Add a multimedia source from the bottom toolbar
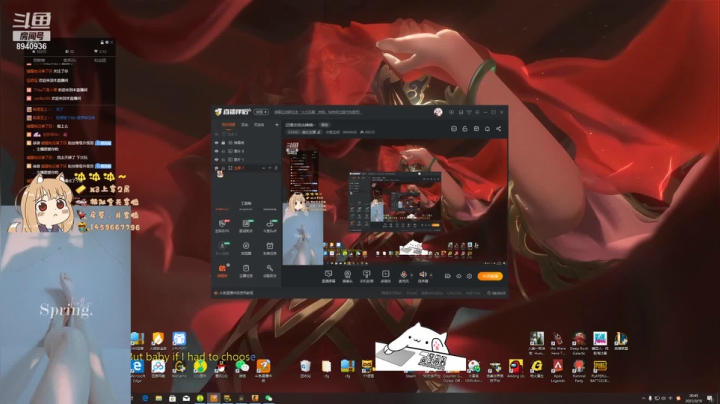The image size is (720, 404). (386, 276)
